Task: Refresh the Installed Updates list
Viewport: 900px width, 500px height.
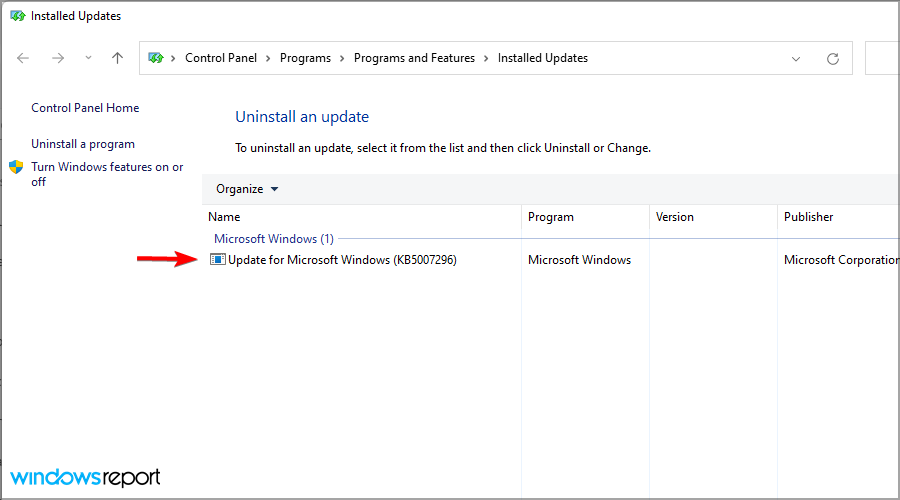Action: click(x=832, y=59)
